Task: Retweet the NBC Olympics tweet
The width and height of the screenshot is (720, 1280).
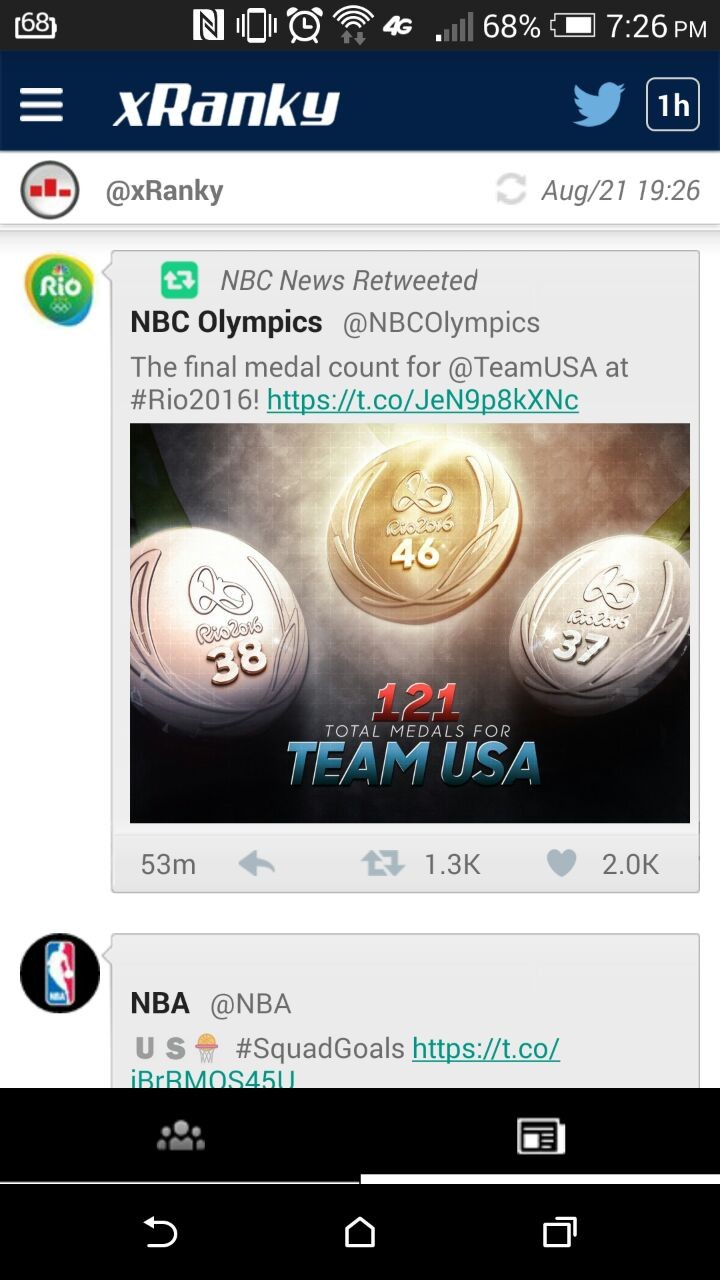Action: click(383, 863)
